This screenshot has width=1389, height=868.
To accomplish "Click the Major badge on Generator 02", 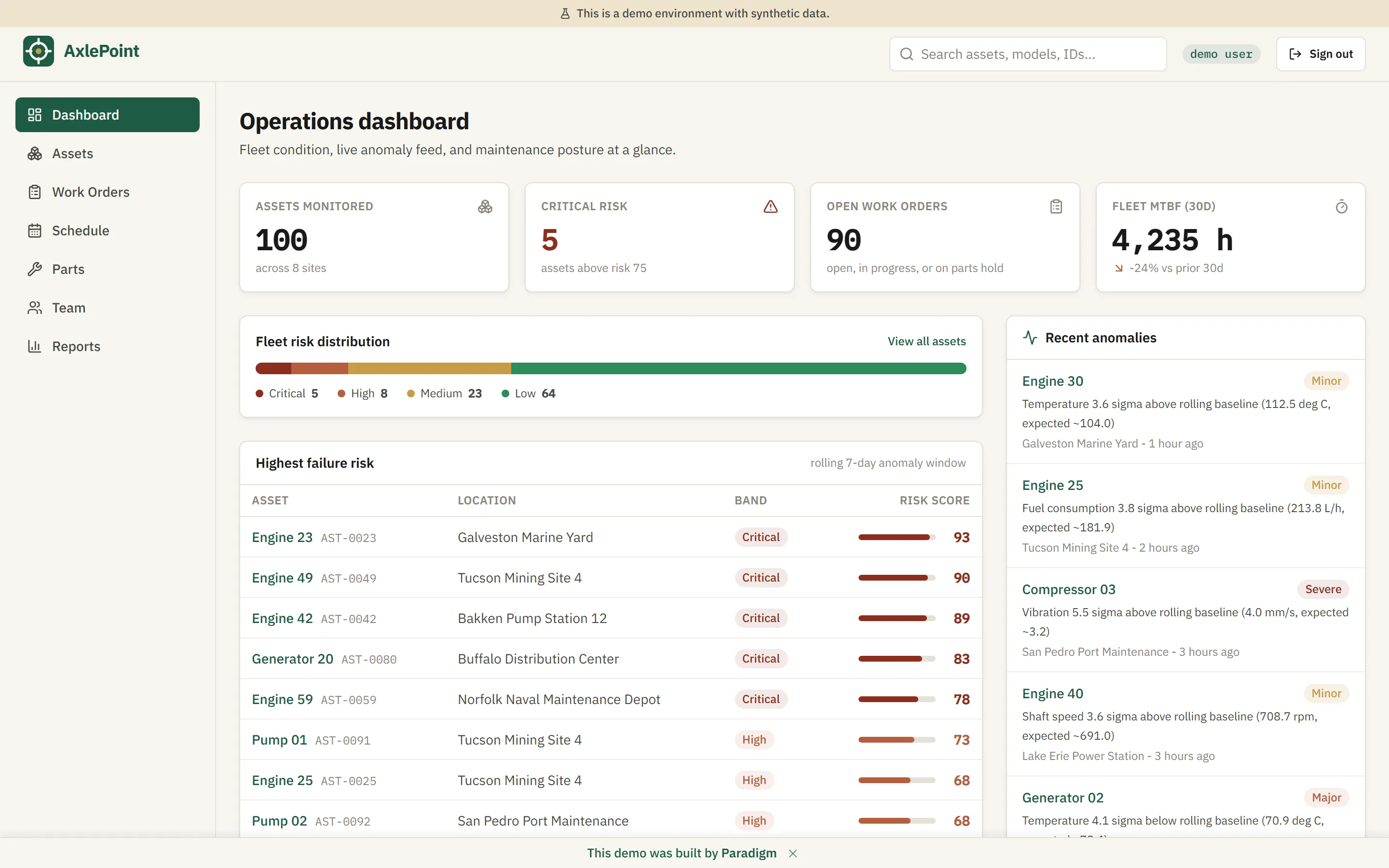I will (1326, 798).
